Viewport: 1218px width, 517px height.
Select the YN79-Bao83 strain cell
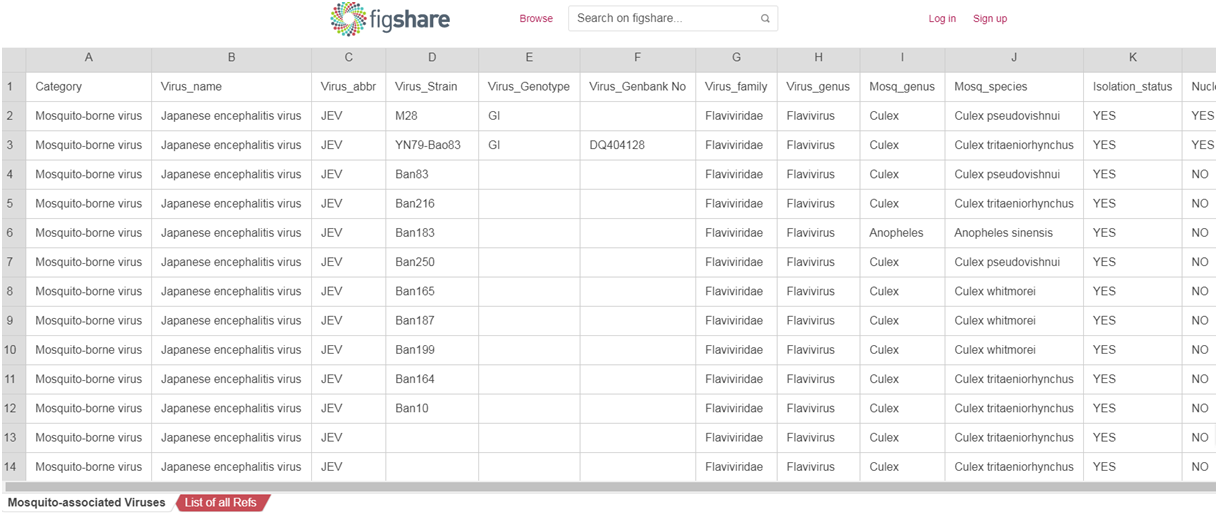(x=431, y=145)
